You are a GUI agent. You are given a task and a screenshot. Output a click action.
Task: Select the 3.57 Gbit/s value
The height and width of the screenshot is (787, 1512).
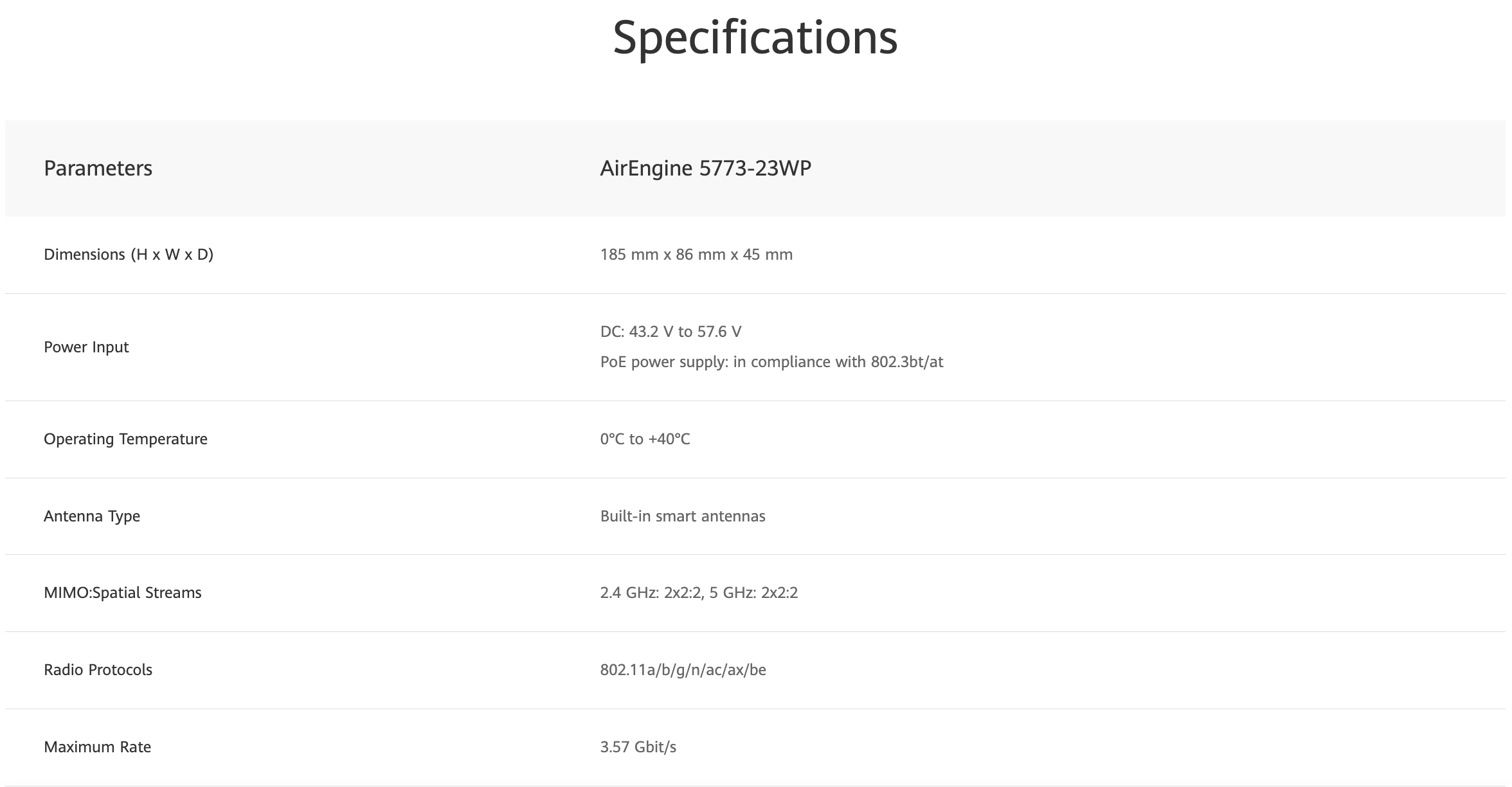coord(638,747)
